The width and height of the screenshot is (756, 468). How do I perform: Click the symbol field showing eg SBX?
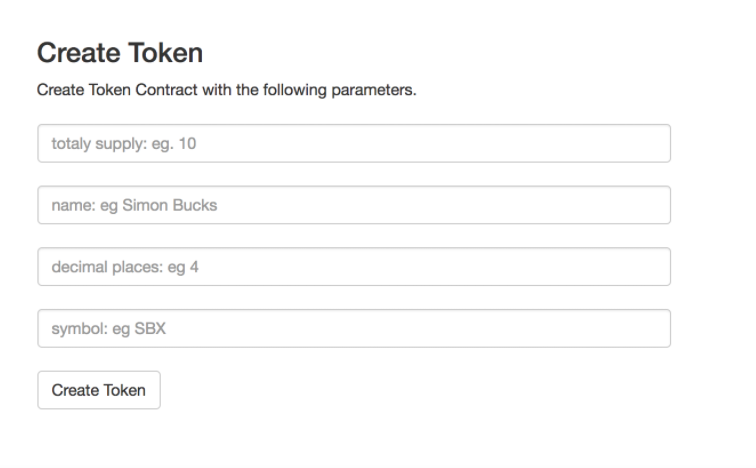pos(354,328)
